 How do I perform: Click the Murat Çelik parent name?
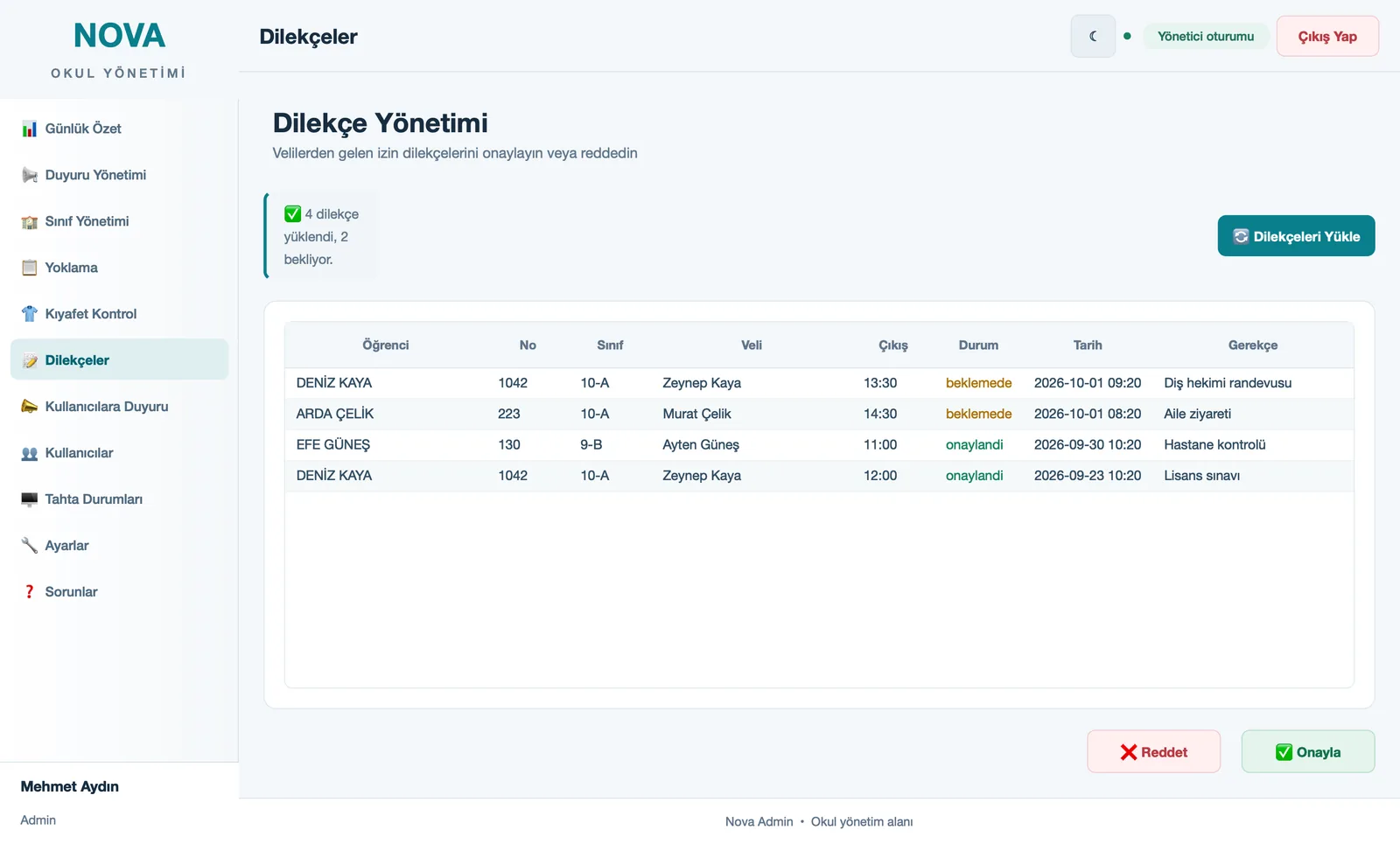click(x=696, y=414)
